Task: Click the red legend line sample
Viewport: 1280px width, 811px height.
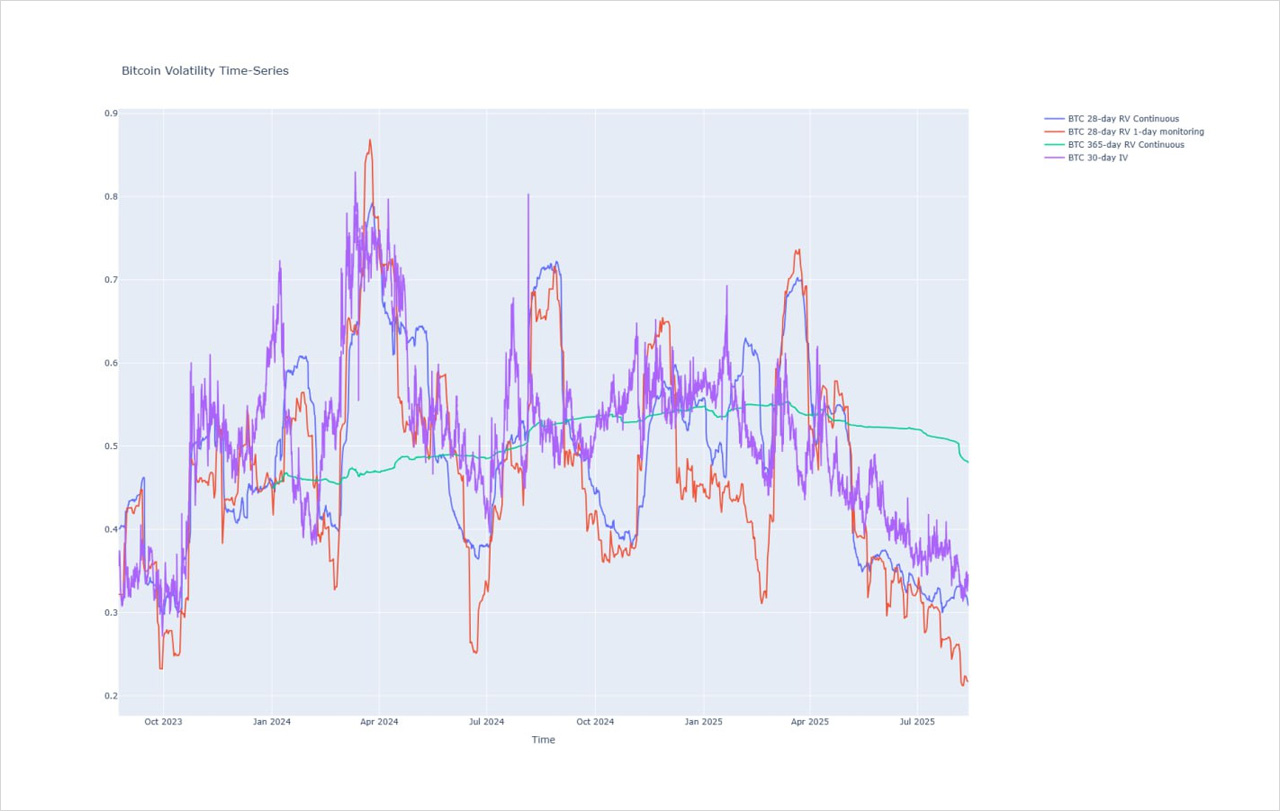Action: 1055,131
